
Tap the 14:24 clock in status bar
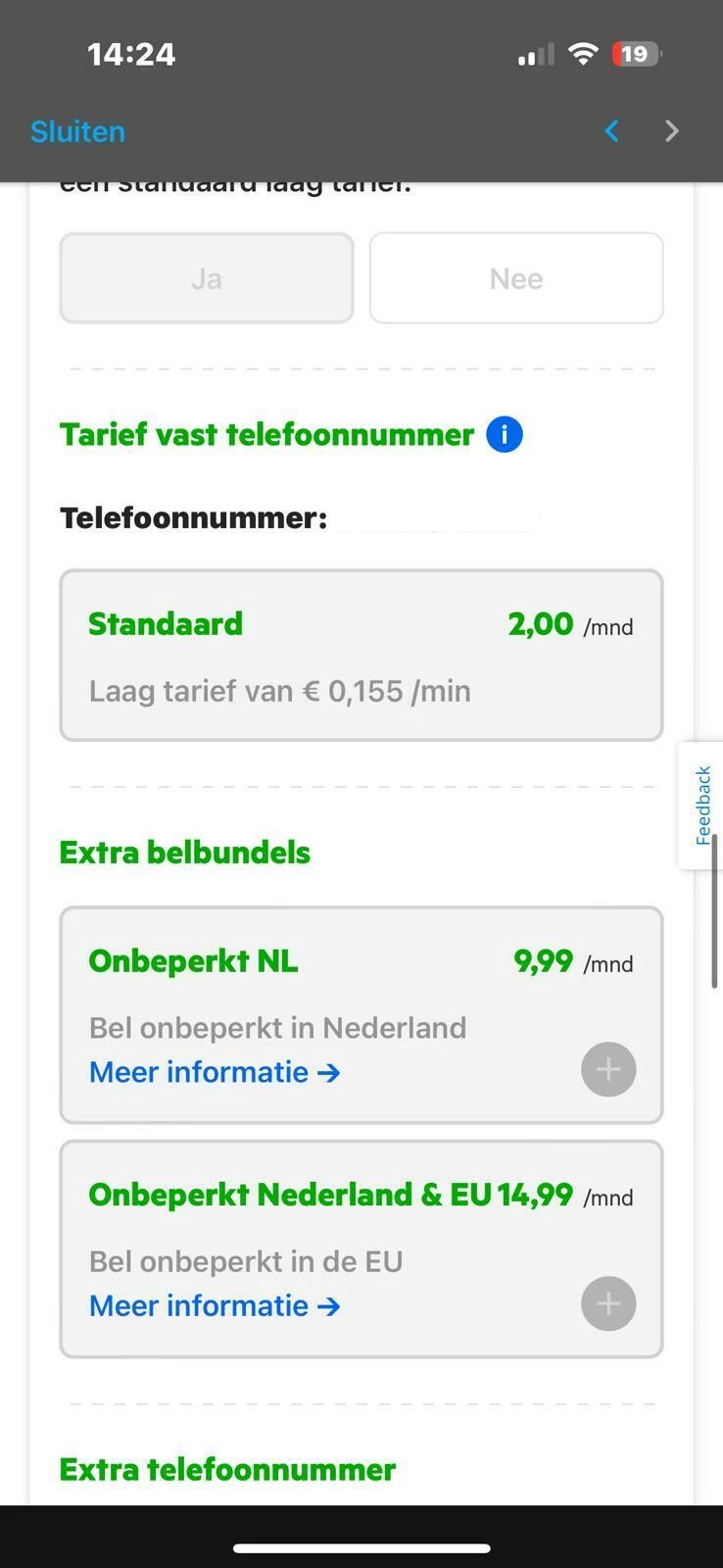pyautogui.click(x=131, y=54)
